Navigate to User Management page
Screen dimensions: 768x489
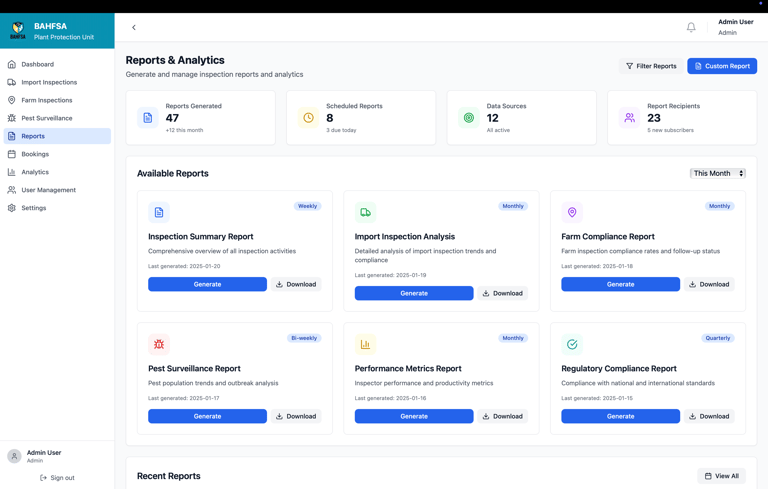(x=48, y=190)
